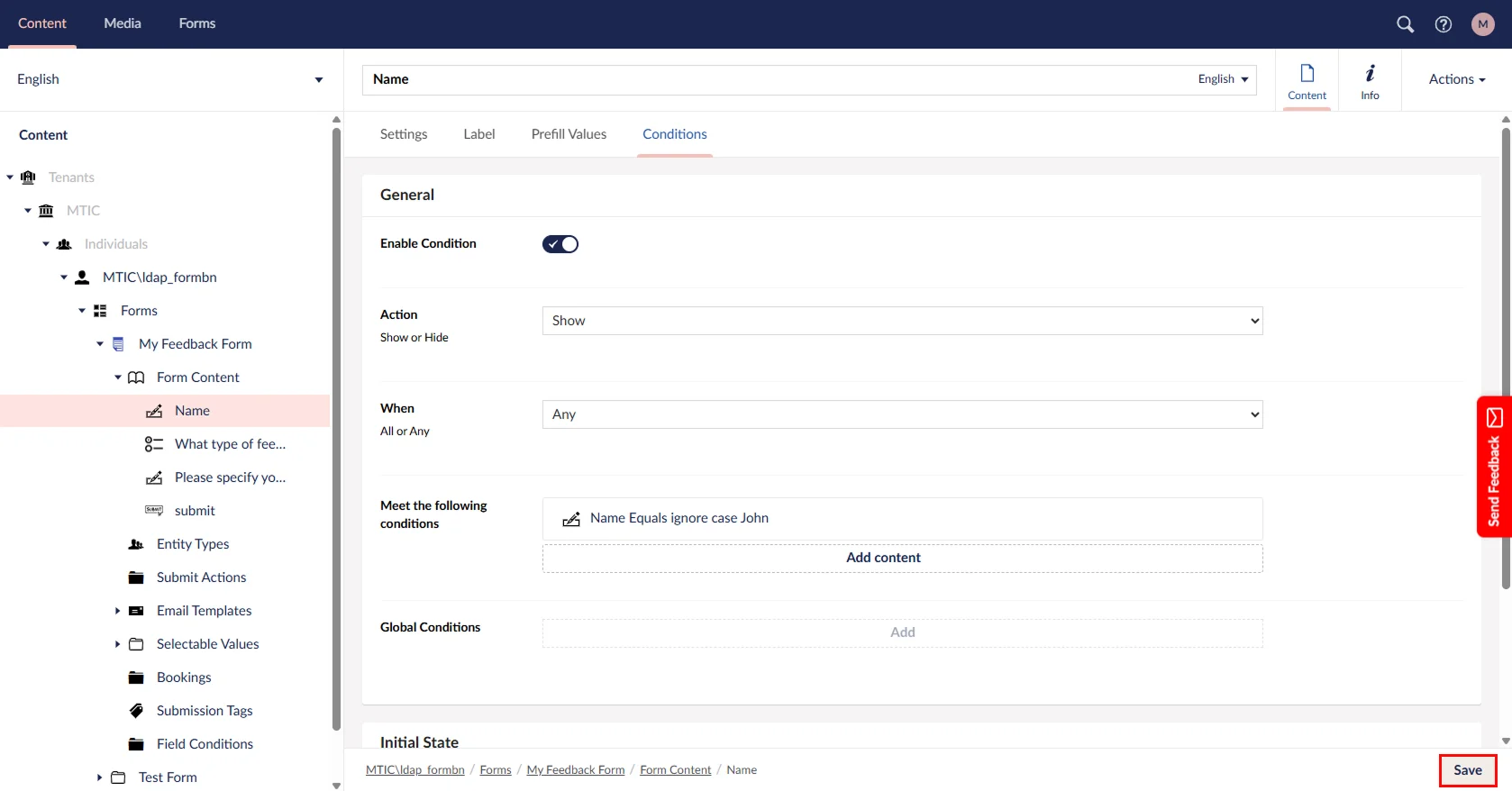Open the search magnifier icon
The height and width of the screenshot is (791, 1512).
[x=1405, y=24]
